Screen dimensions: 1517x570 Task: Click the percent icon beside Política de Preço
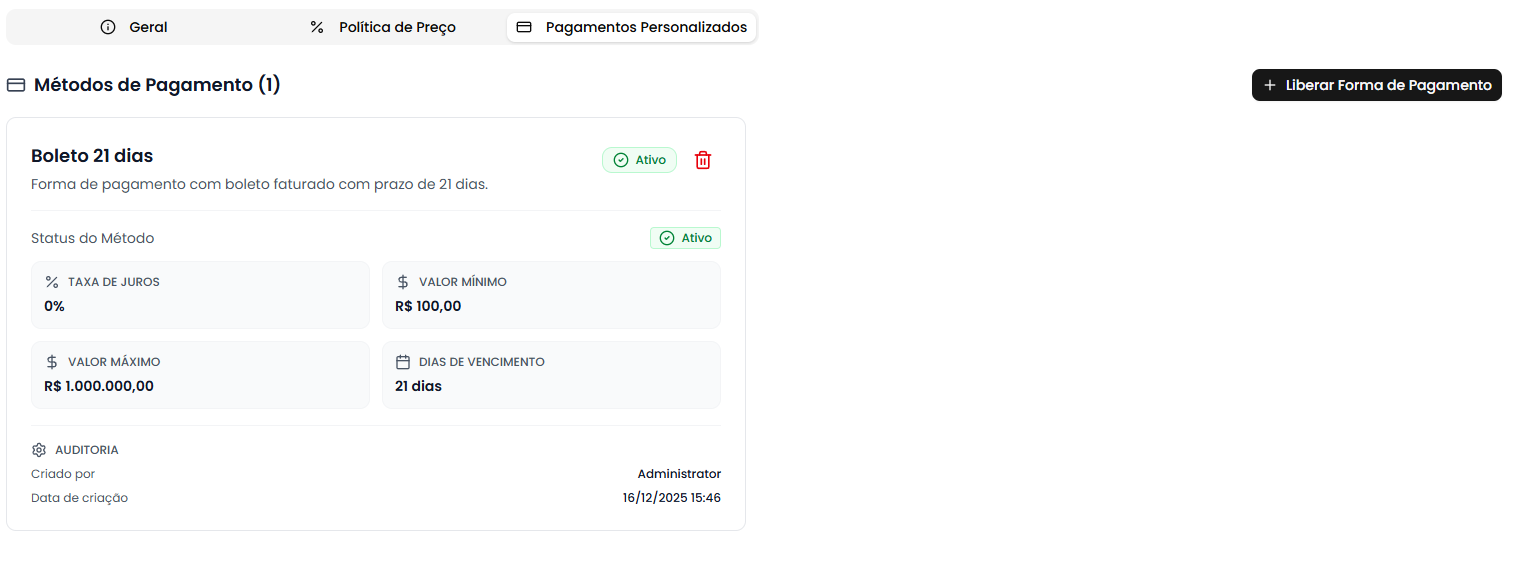(317, 27)
